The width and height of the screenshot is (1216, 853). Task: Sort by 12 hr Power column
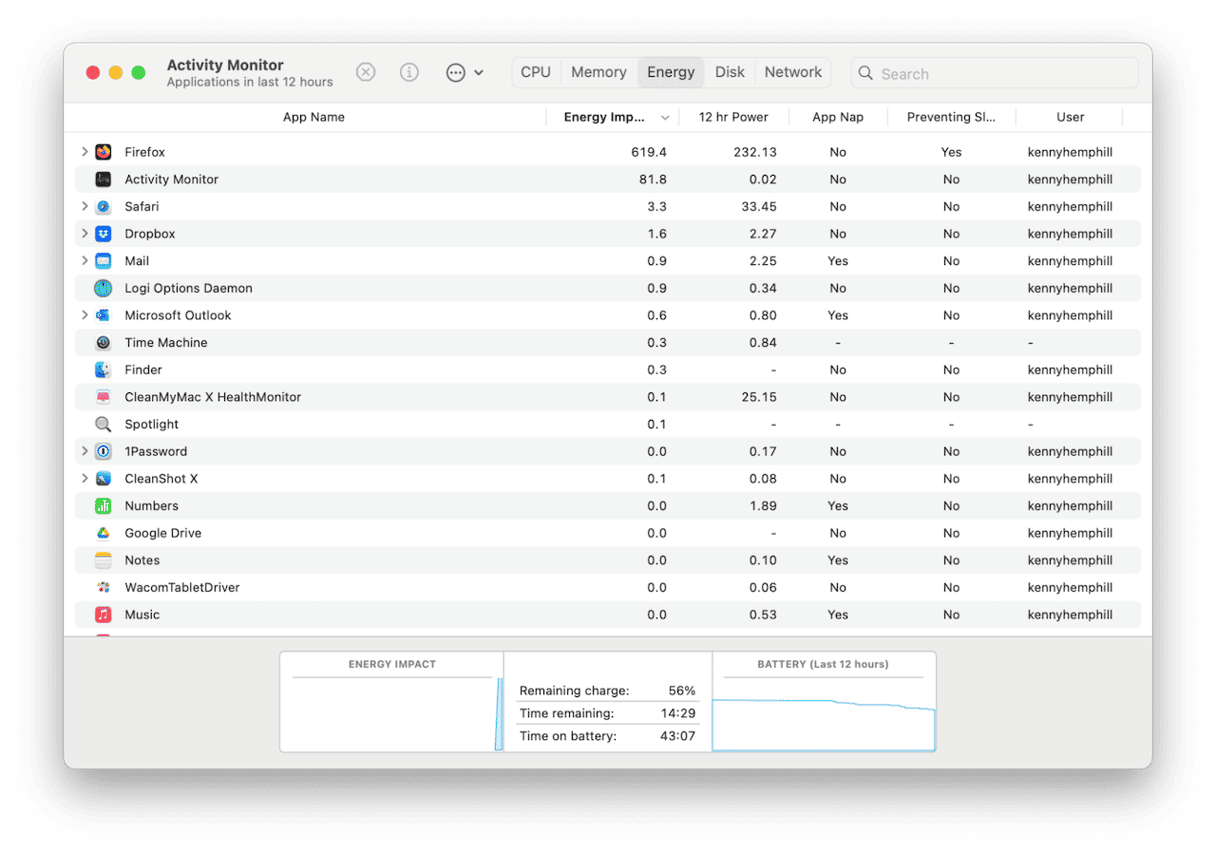click(x=733, y=117)
